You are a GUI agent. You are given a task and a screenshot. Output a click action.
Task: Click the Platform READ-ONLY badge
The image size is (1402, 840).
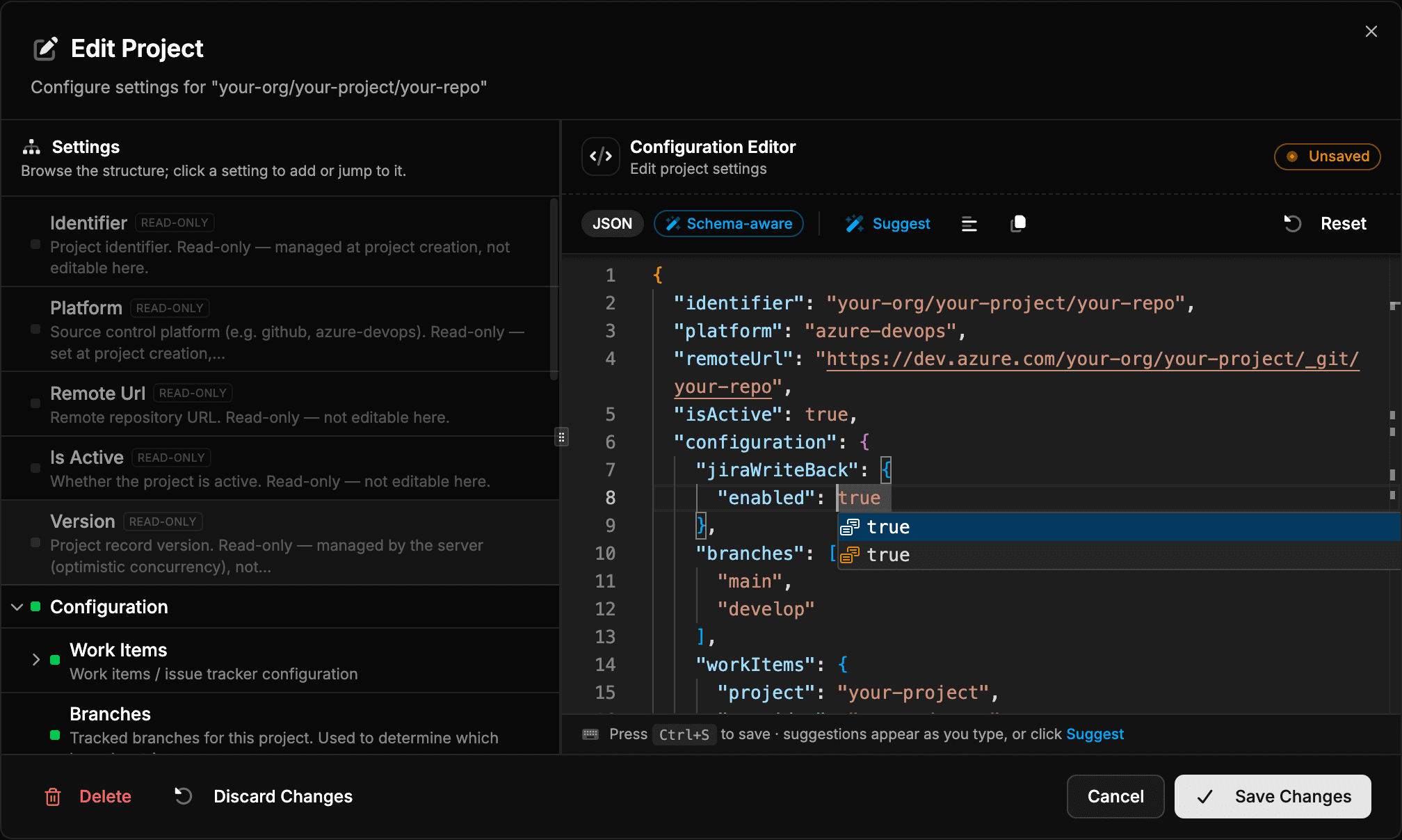[170, 308]
